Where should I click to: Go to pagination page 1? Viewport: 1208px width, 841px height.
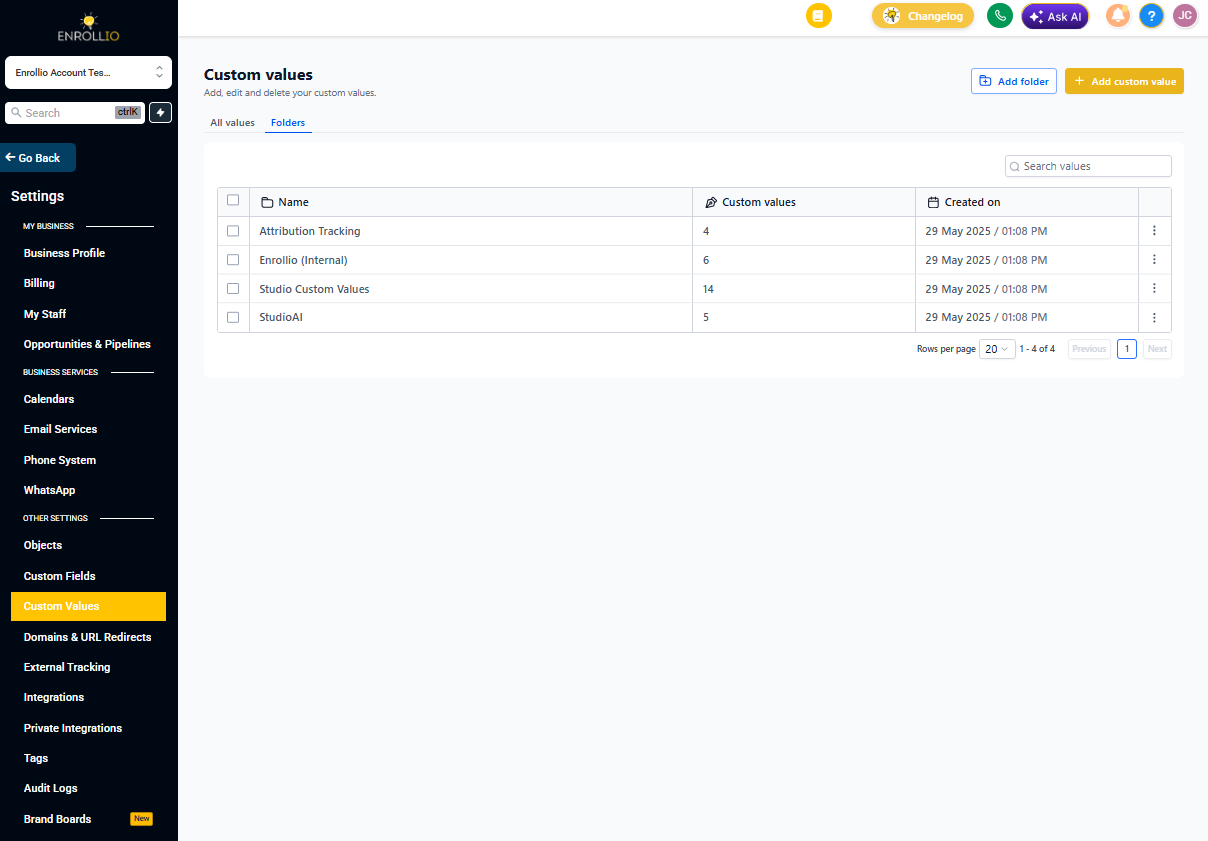[1127, 349]
